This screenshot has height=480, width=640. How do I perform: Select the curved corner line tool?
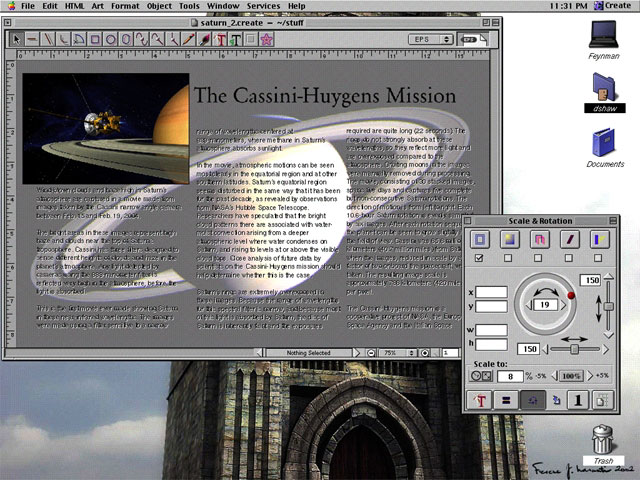63,40
